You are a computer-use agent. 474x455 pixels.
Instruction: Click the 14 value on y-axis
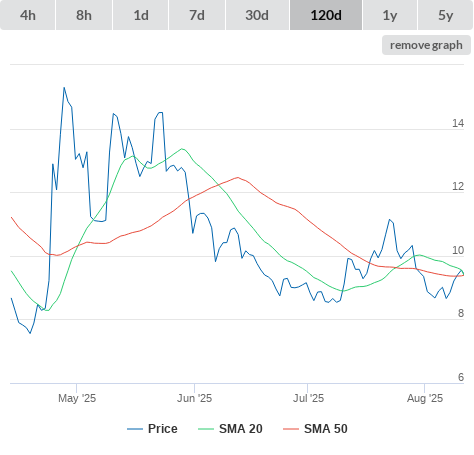tap(458, 123)
